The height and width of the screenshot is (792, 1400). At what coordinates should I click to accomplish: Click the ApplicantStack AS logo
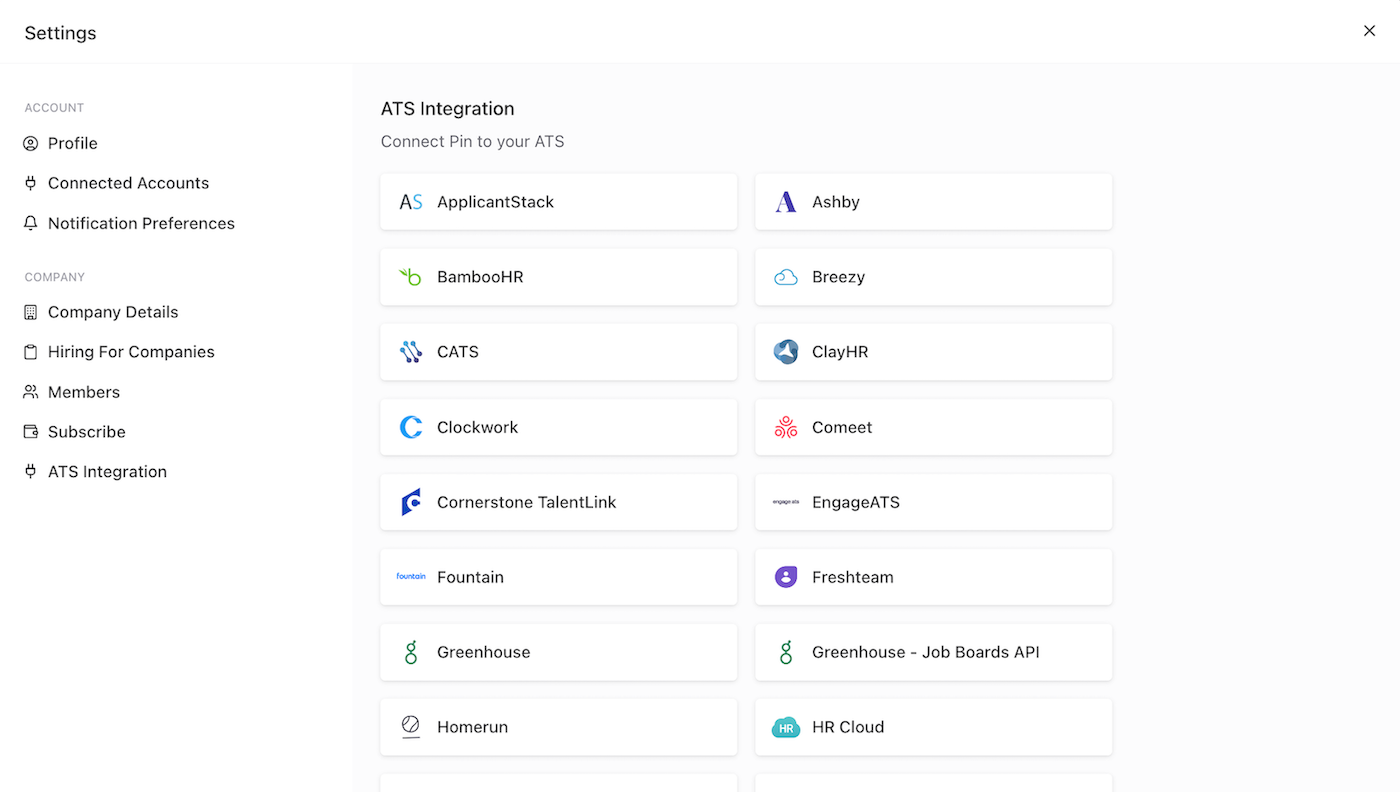coord(411,202)
